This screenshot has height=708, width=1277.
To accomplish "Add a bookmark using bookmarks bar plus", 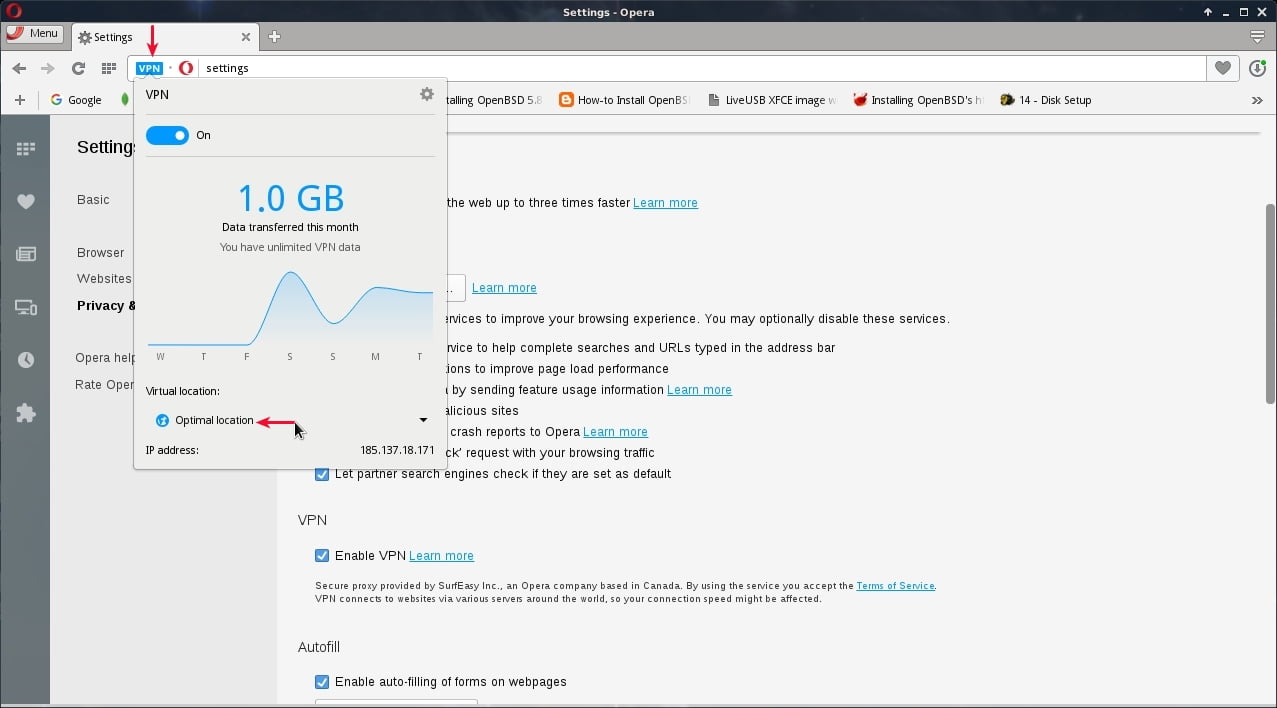I will (19, 100).
